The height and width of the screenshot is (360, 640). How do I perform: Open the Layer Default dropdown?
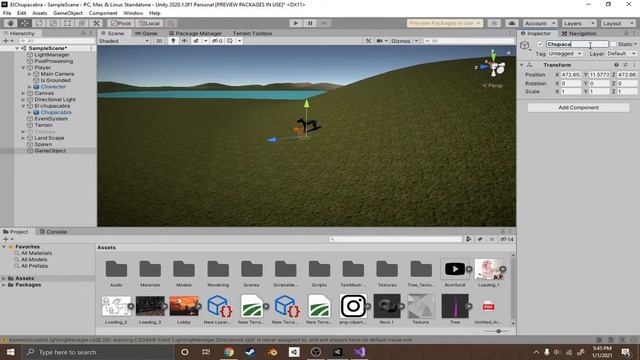[x=622, y=53]
